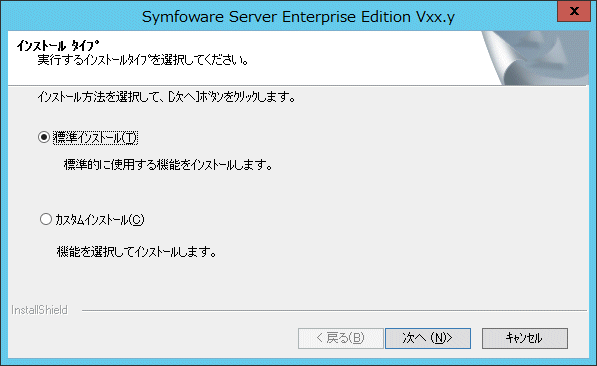Image resolution: width=597 pixels, height=366 pixels.
Task: Close the installer with the X button
Action: (574, 11)
